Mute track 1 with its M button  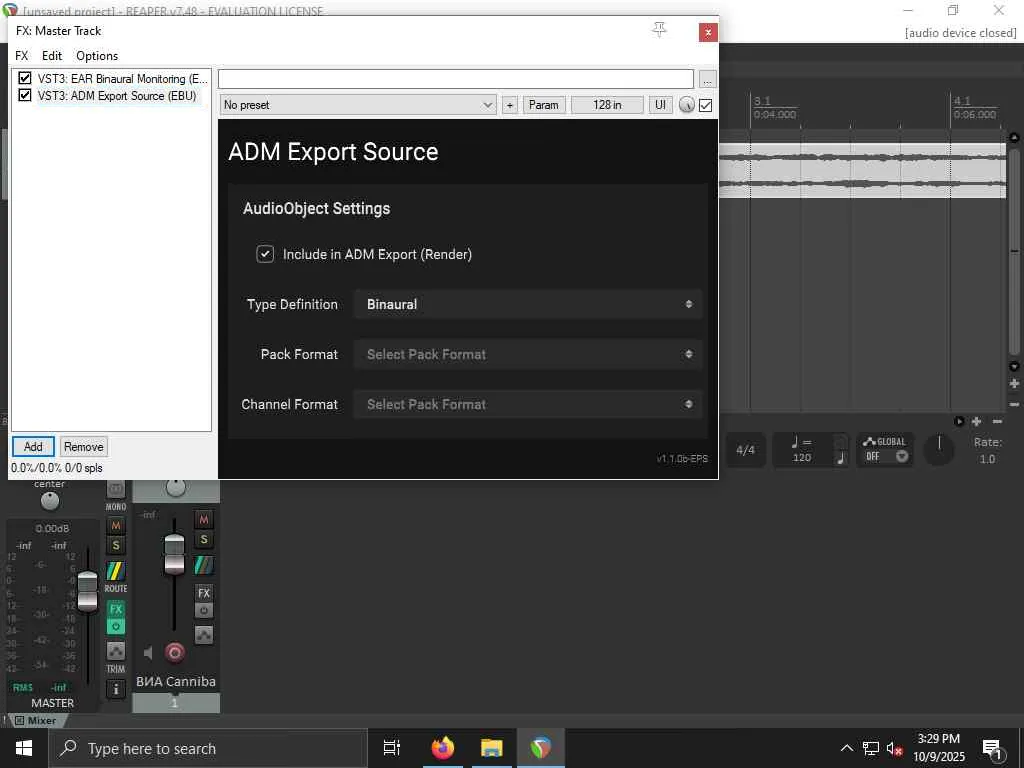(204, 519)
